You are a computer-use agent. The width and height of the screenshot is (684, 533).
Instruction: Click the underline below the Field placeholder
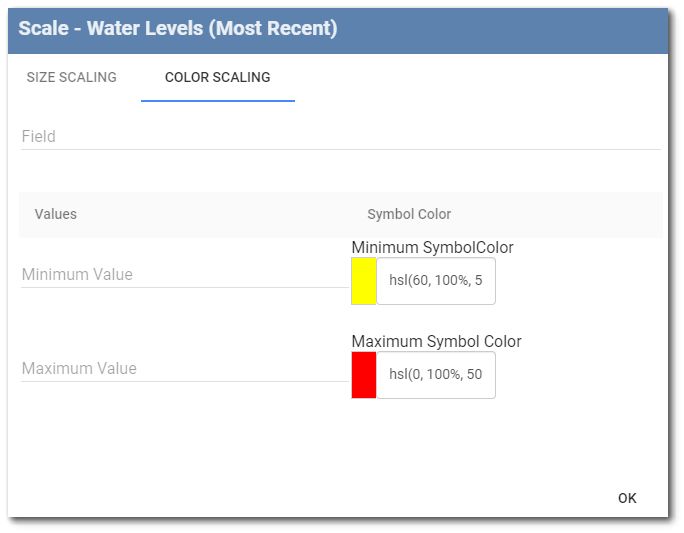340,150
